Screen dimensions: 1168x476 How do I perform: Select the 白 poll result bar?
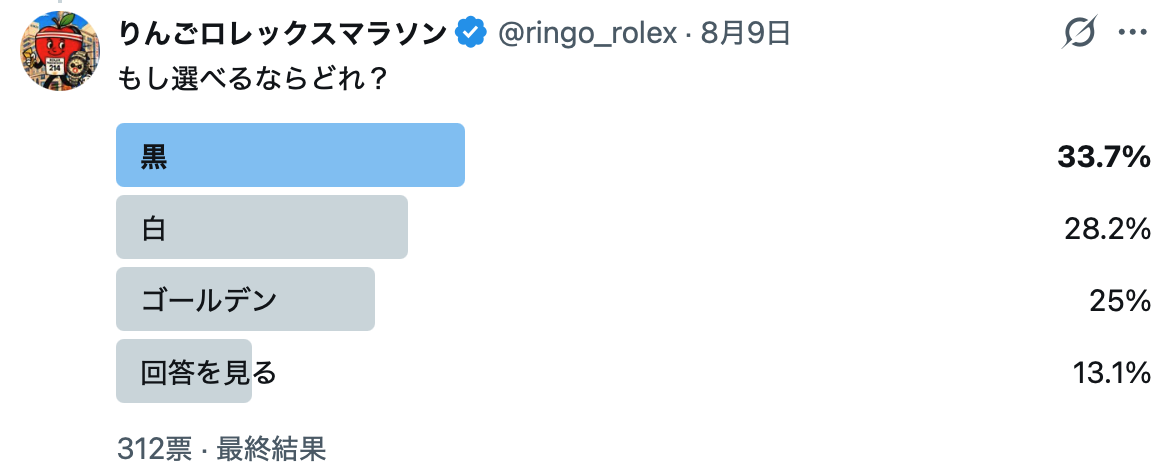(261, 227)
